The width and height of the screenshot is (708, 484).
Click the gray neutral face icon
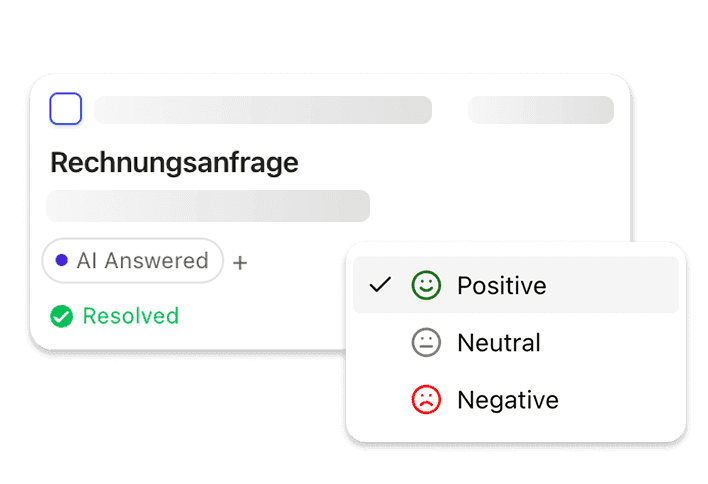coord(426,343)
